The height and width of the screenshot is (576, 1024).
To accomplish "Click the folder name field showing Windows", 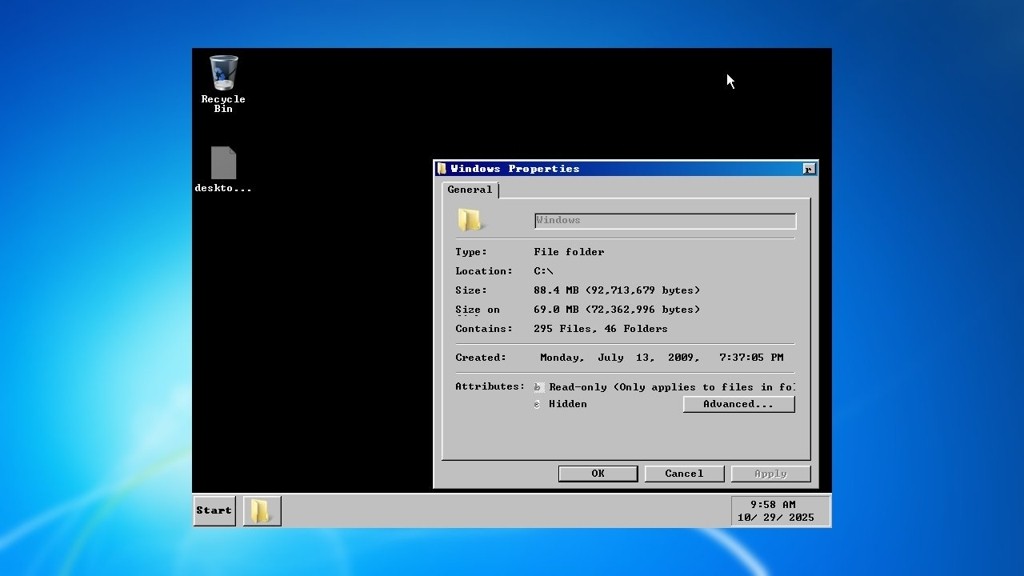I will pos(665,220).
